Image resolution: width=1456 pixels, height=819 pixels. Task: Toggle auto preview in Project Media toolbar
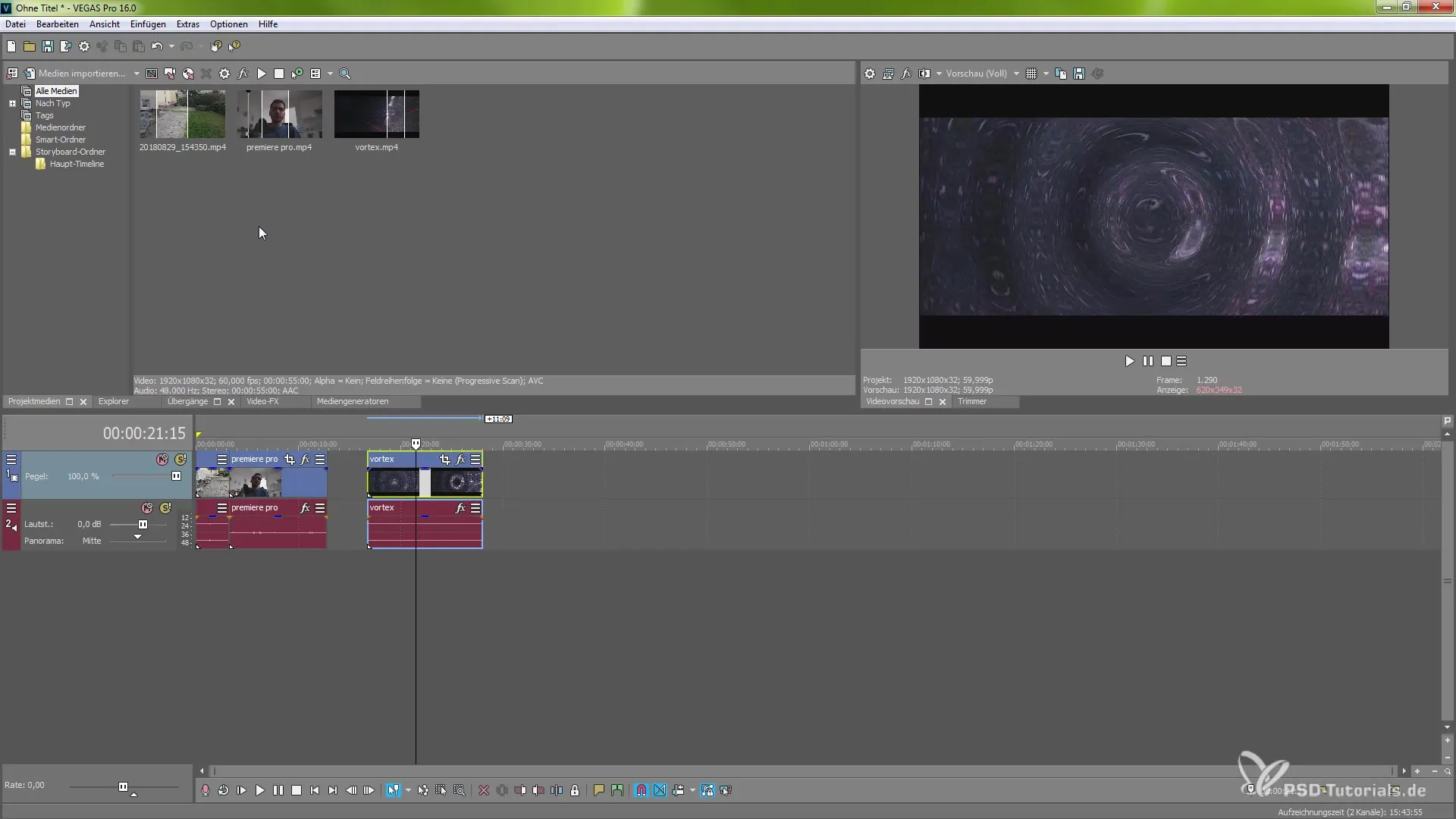point(297,74)
